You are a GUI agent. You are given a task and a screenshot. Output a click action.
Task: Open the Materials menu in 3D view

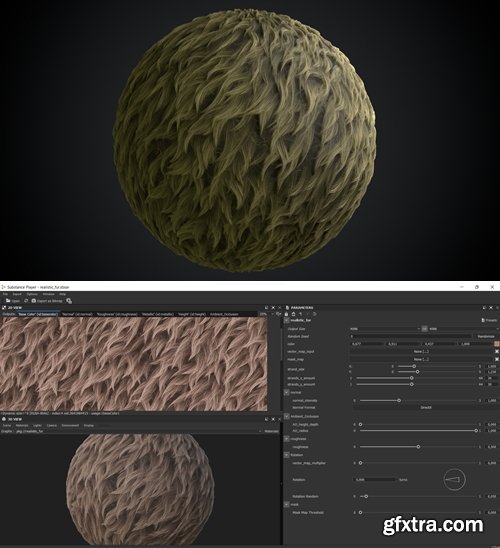(x=22, y=425)
